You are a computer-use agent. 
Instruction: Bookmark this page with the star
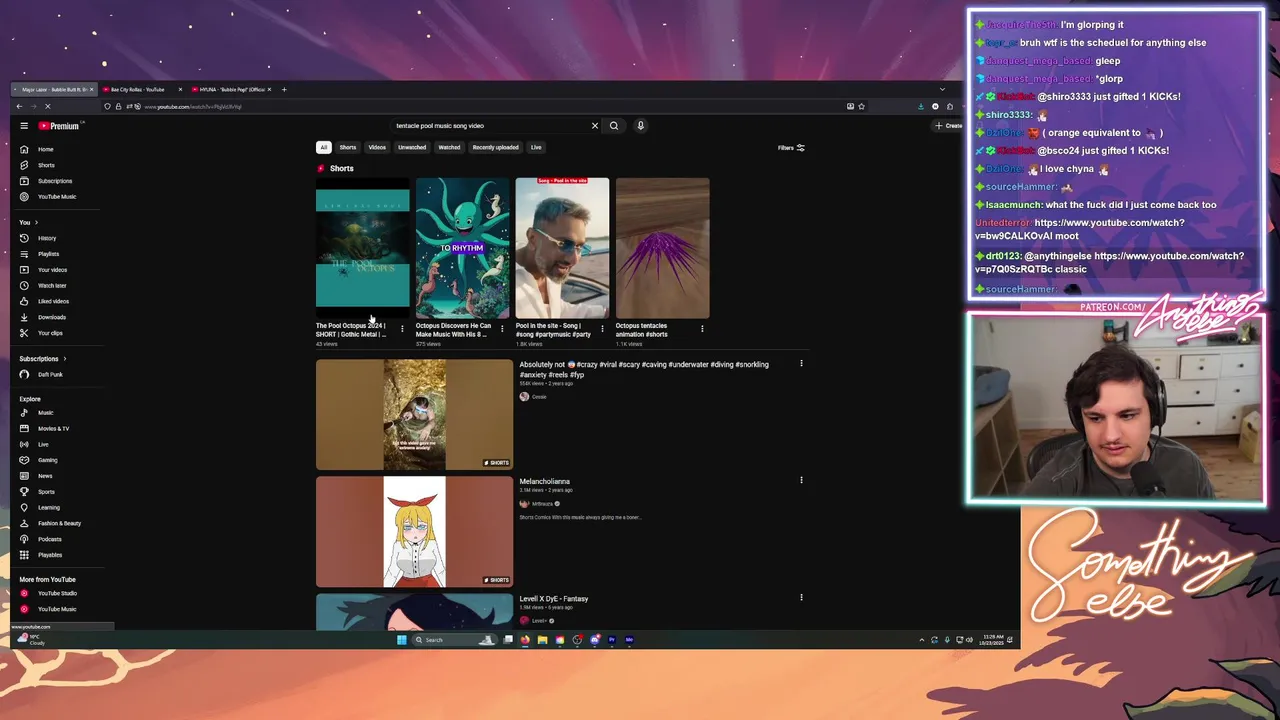pyautogui.click(x=861, y=106)
